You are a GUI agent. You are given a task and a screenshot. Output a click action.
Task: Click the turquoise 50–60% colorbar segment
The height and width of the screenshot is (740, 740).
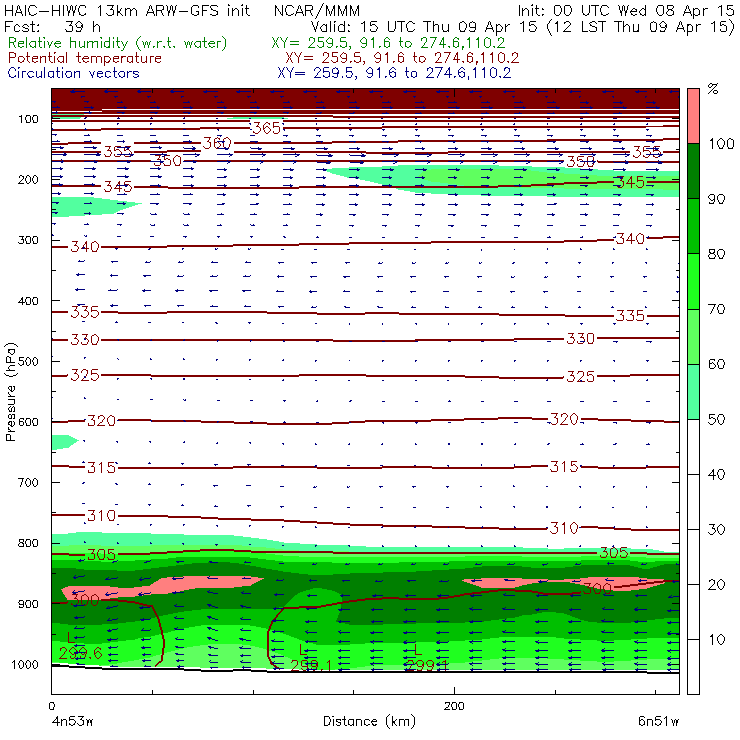(x=693, y=392)
